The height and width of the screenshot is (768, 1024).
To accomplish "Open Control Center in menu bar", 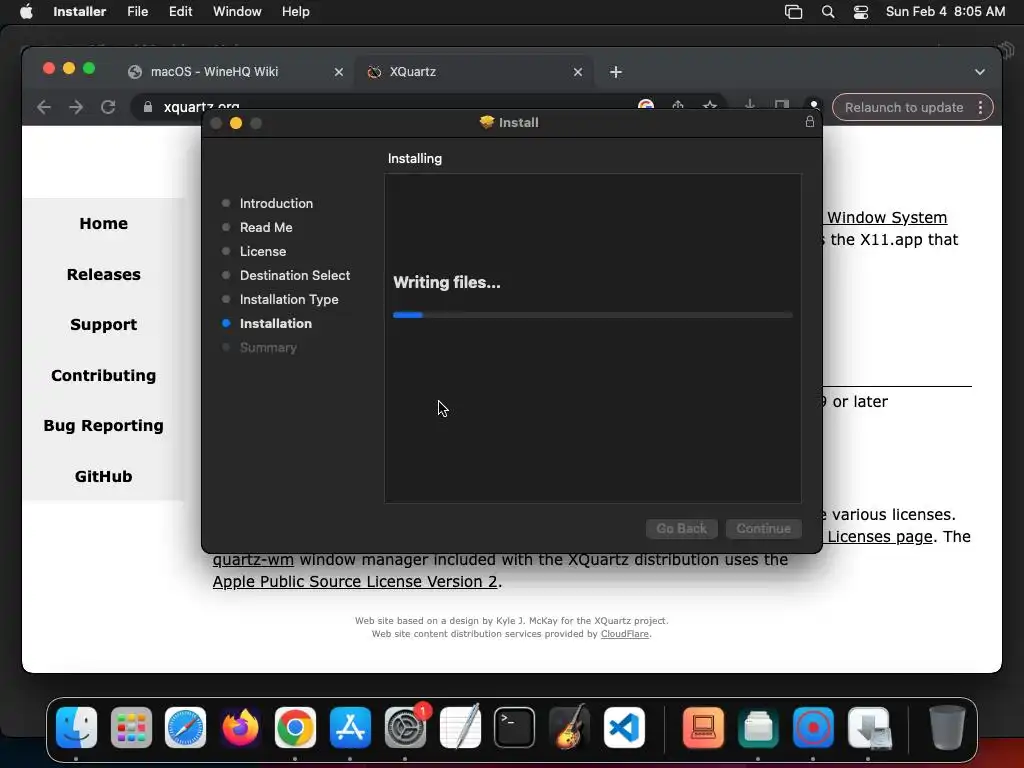I will [x=861, y=12].
